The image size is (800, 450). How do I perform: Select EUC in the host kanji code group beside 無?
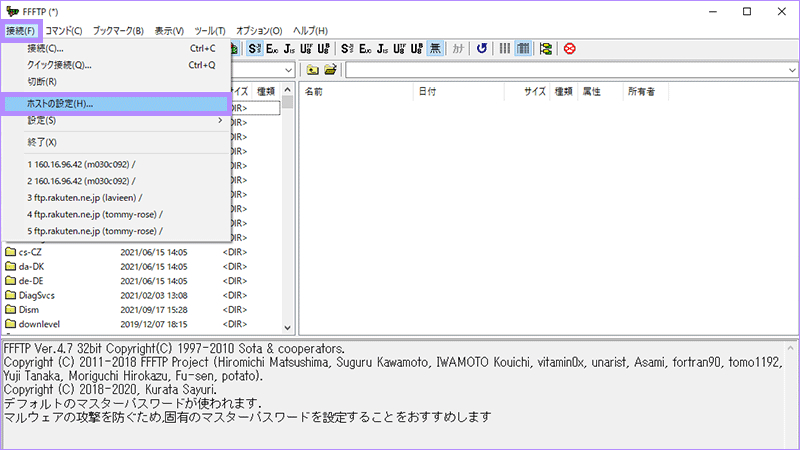pyautogui.click(x=366, y=48)
